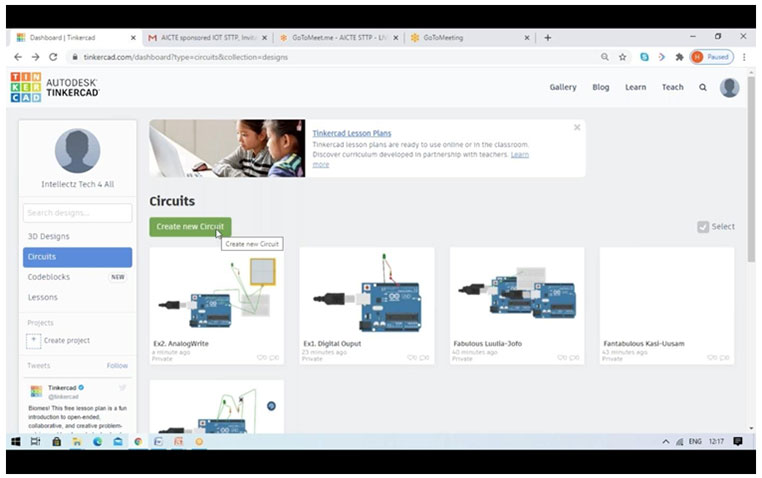Viewport: 762px width, 478px height.
Task: Close the Tinkercad Lesson Plans banner
Action: click(x=577, y=128)
